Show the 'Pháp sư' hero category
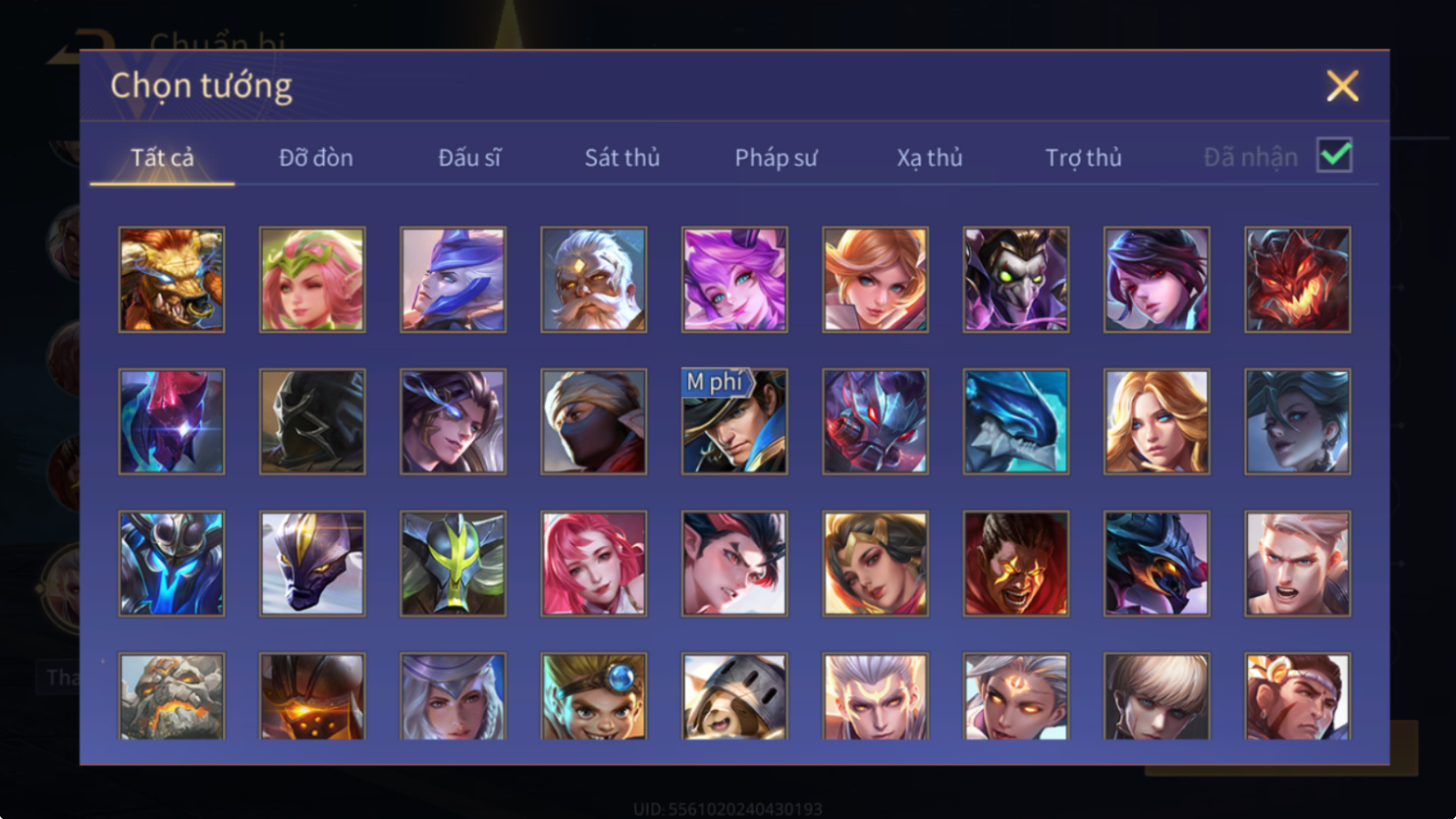 (x=776, y=157)
